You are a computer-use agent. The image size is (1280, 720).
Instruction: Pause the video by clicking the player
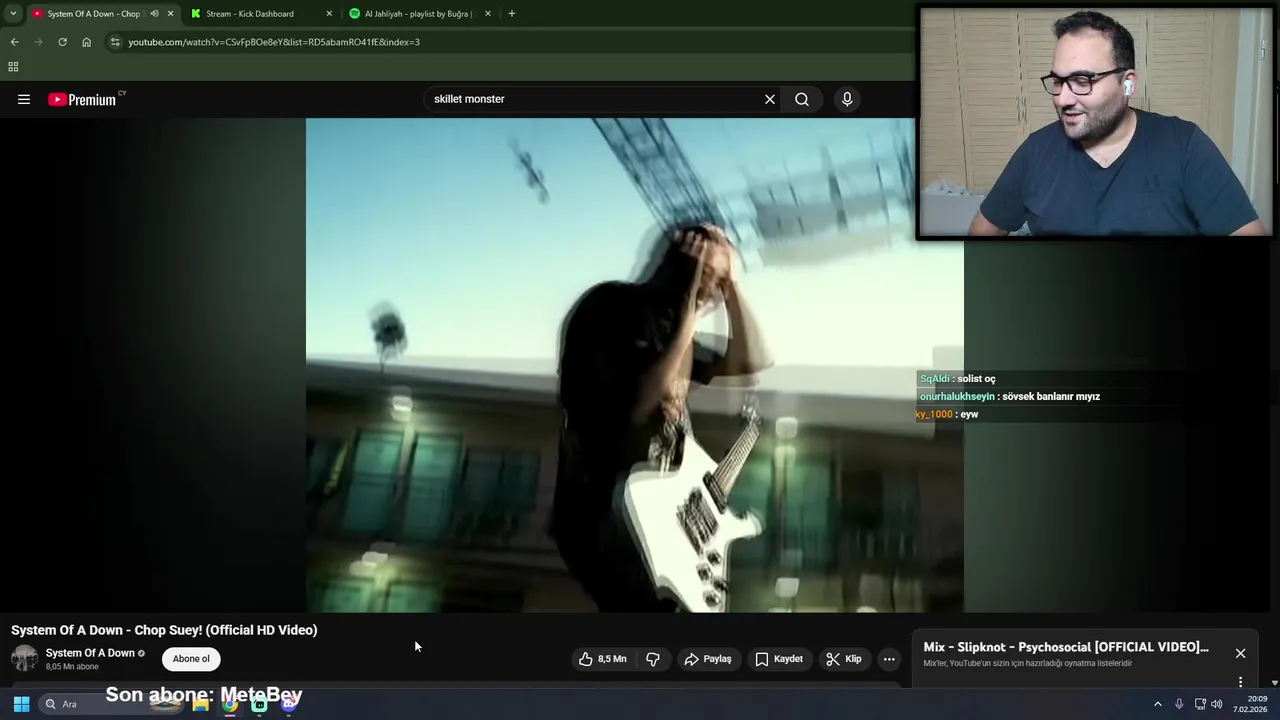point(635,365)
